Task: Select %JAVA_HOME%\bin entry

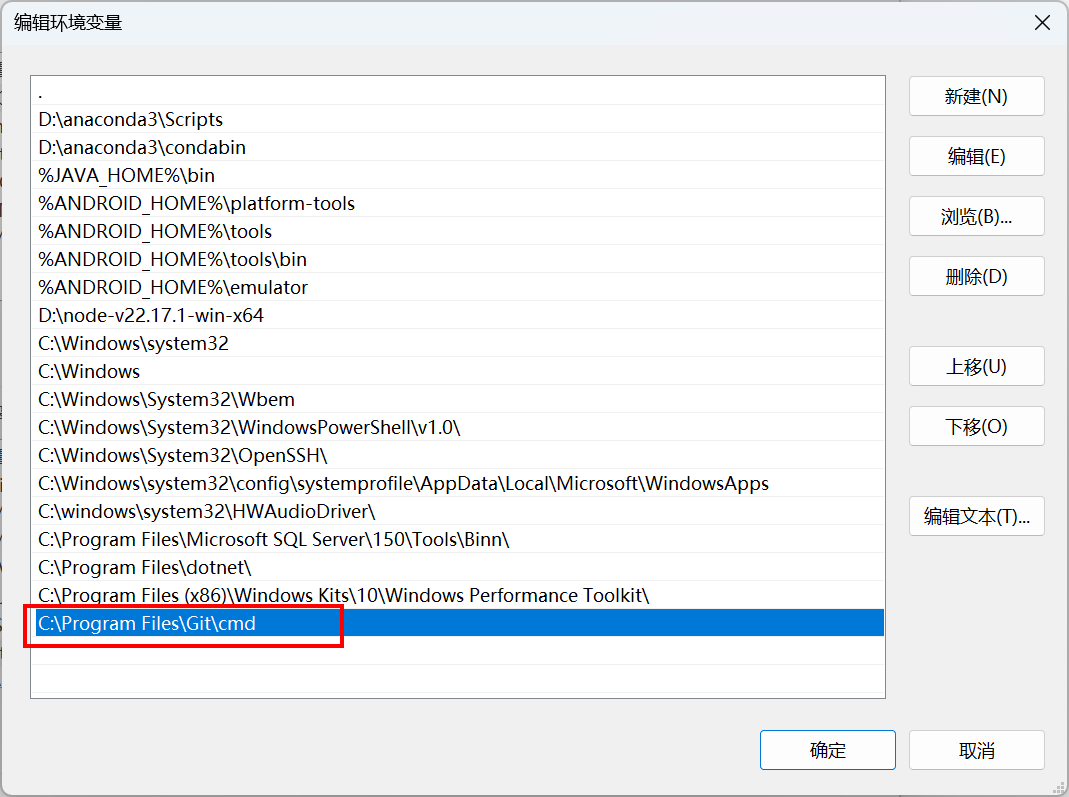Action: (457, 175)
